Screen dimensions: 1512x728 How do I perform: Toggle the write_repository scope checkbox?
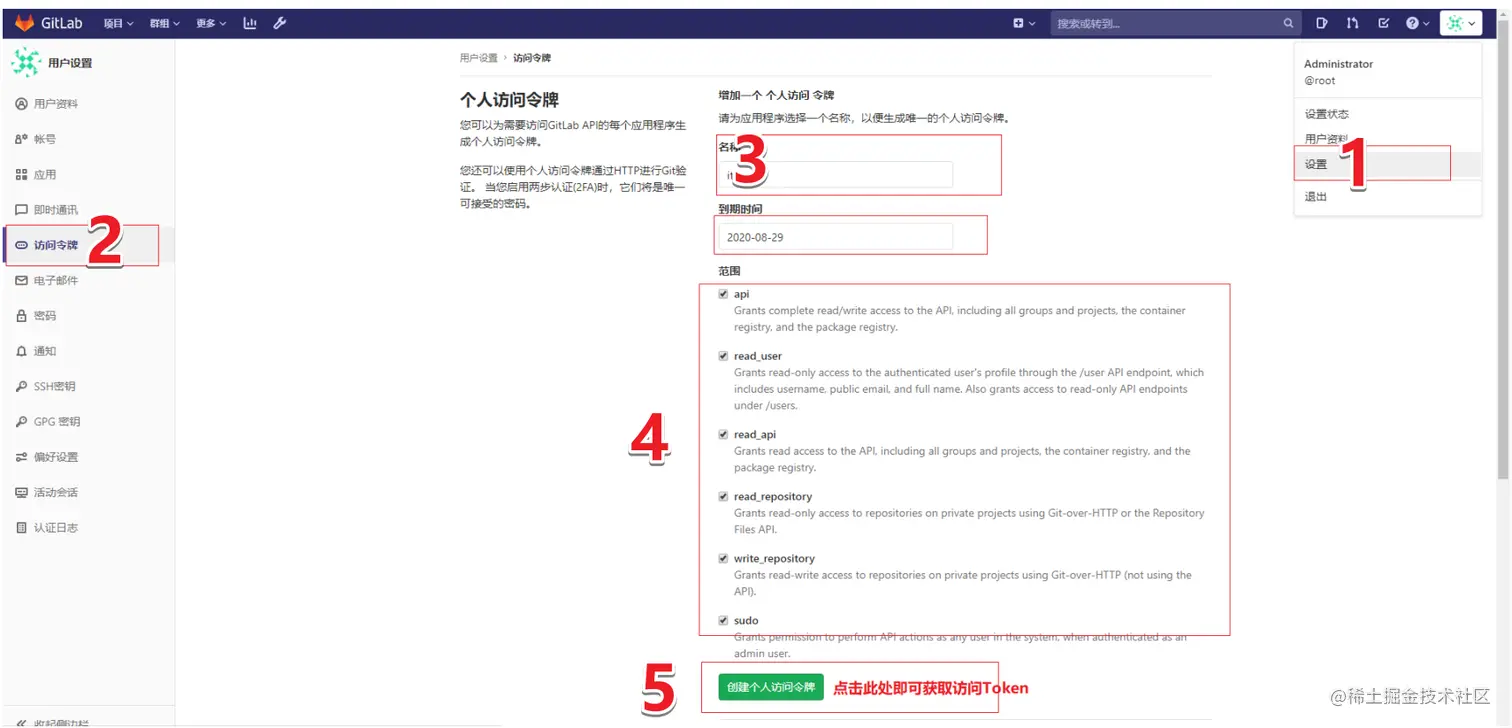pos(723,558)
